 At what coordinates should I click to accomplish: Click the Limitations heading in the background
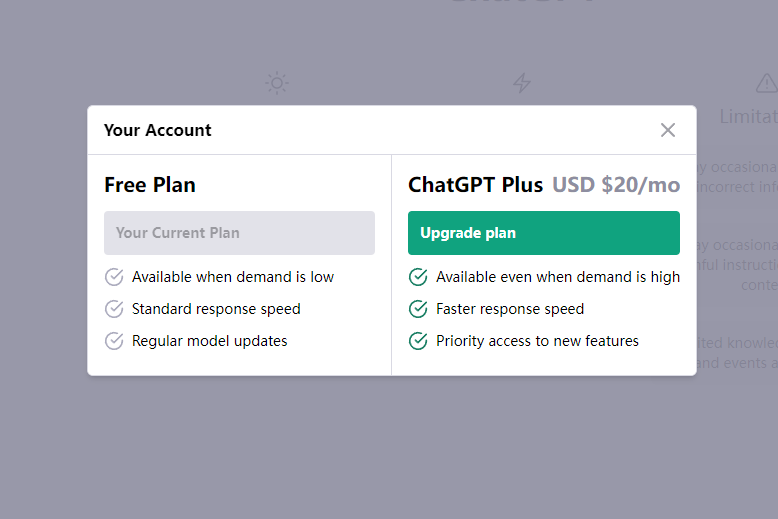[x=749, y=117]
